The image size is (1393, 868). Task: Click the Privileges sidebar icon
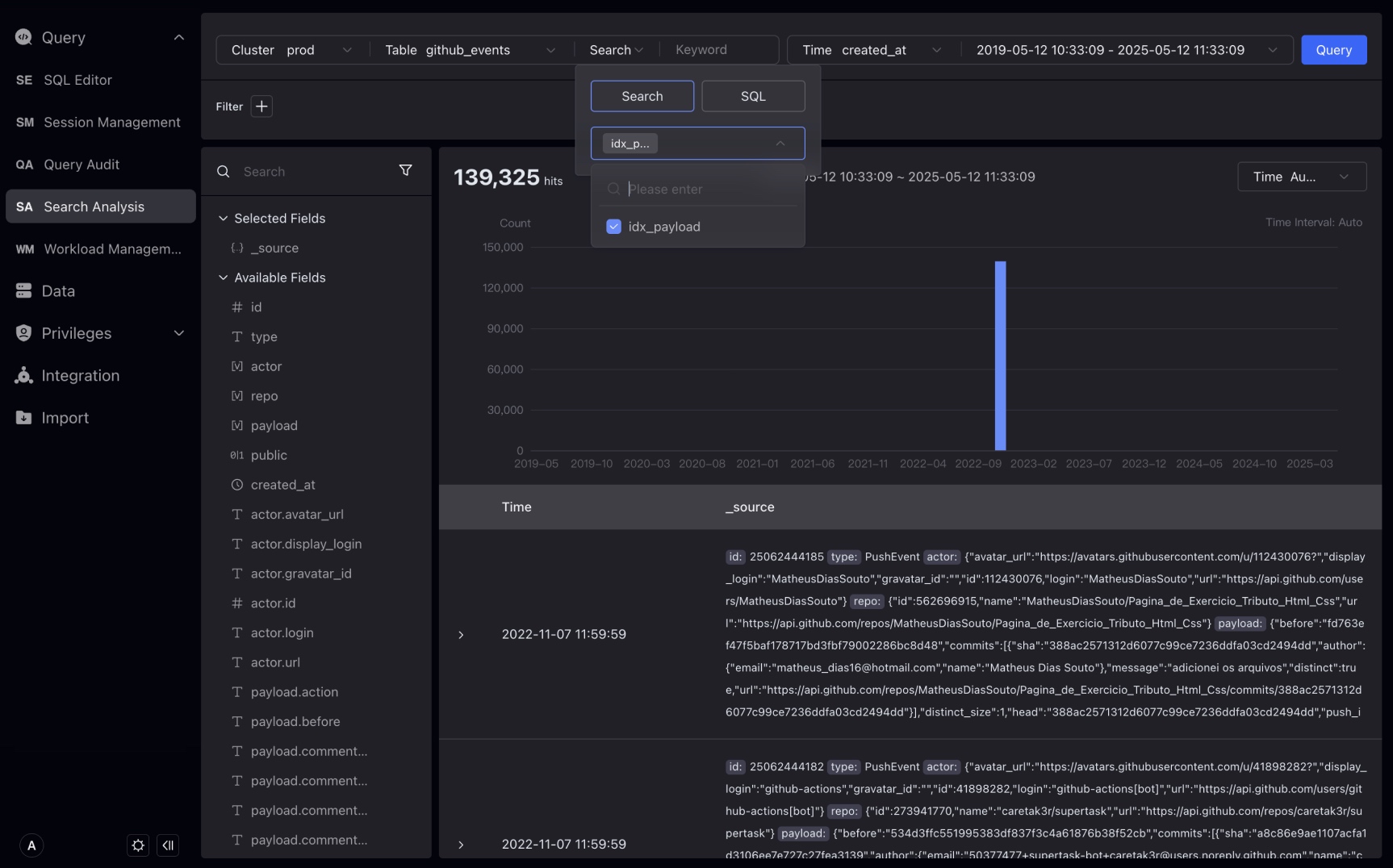[x=24, y=333]
